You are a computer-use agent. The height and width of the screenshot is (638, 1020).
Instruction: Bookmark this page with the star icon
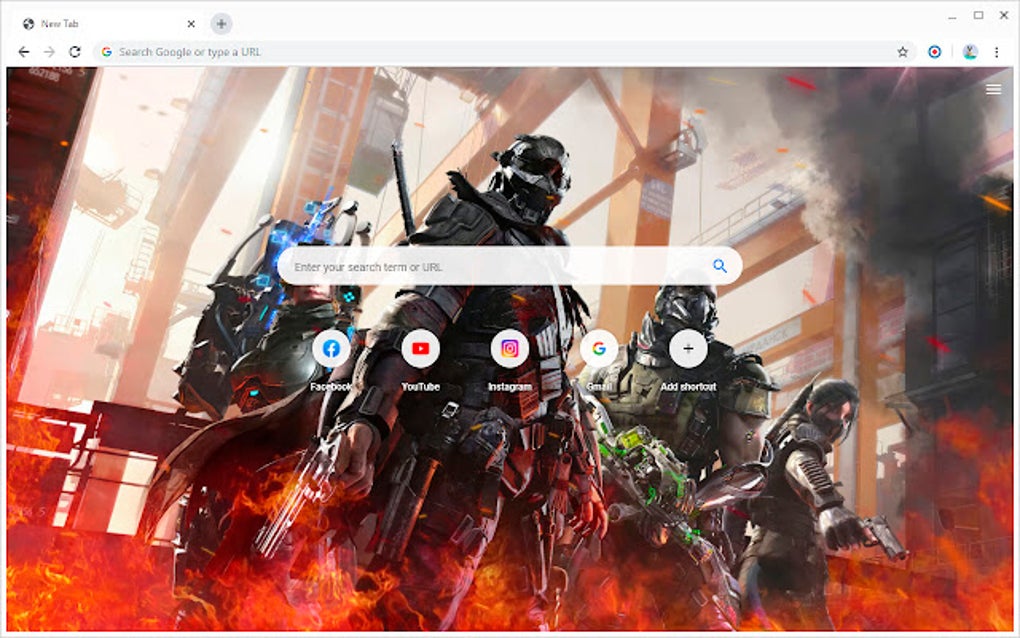click(901, 50)
